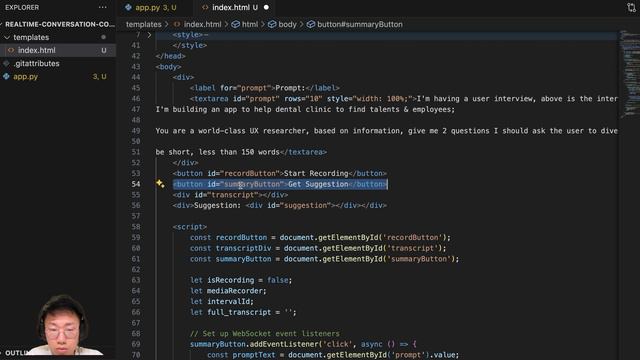
Task: Click "let full_transcript = '';" line
Action: pyautogui.click(x=243, y=312)
